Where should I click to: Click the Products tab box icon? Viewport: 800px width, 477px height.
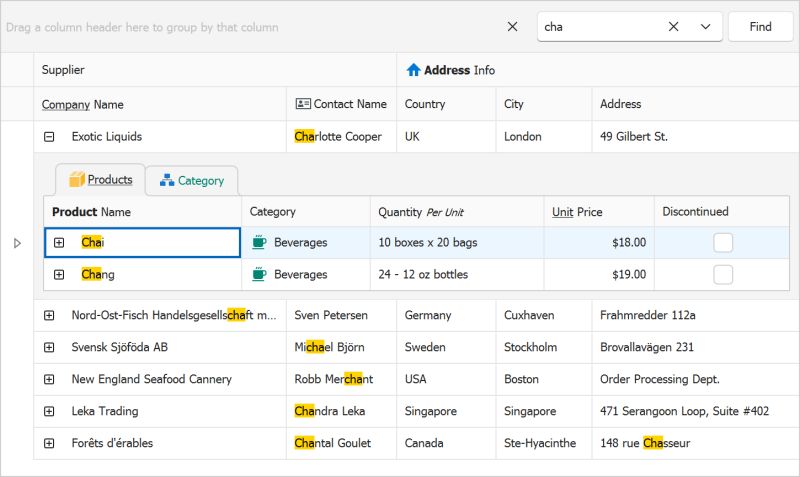(x=76, y=180)
